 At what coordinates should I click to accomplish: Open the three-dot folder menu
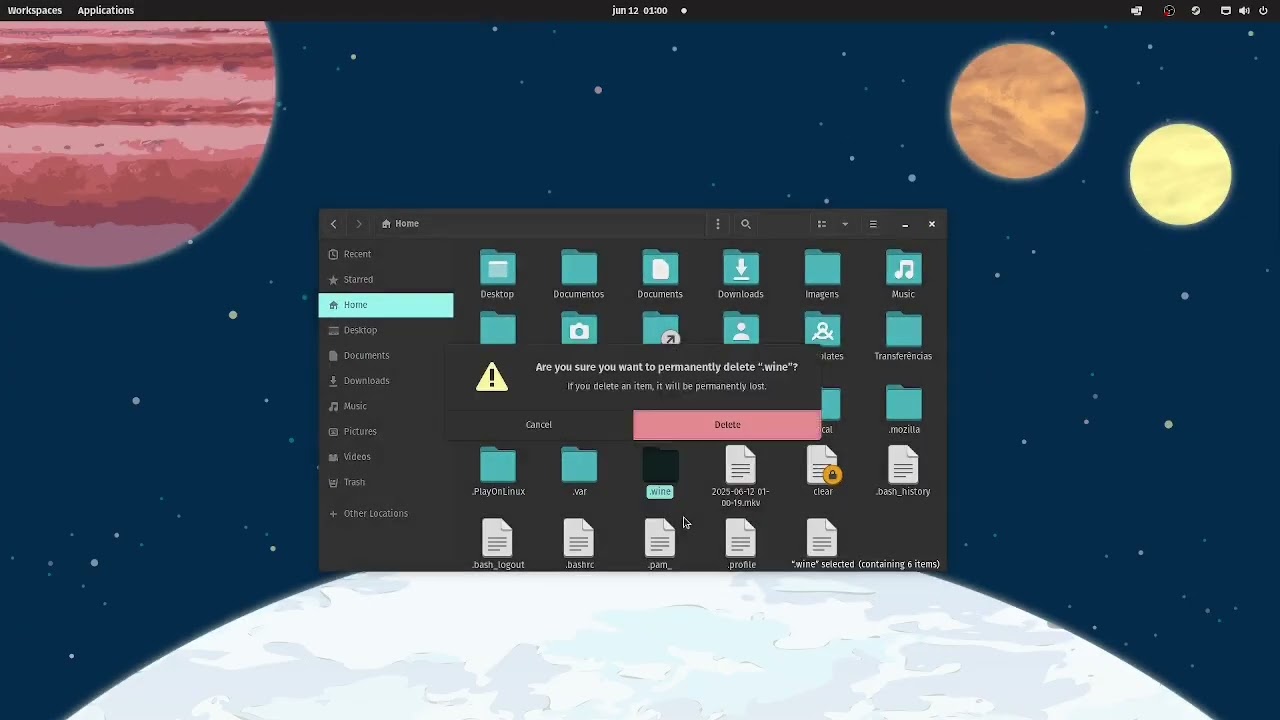tap(717, 224)
